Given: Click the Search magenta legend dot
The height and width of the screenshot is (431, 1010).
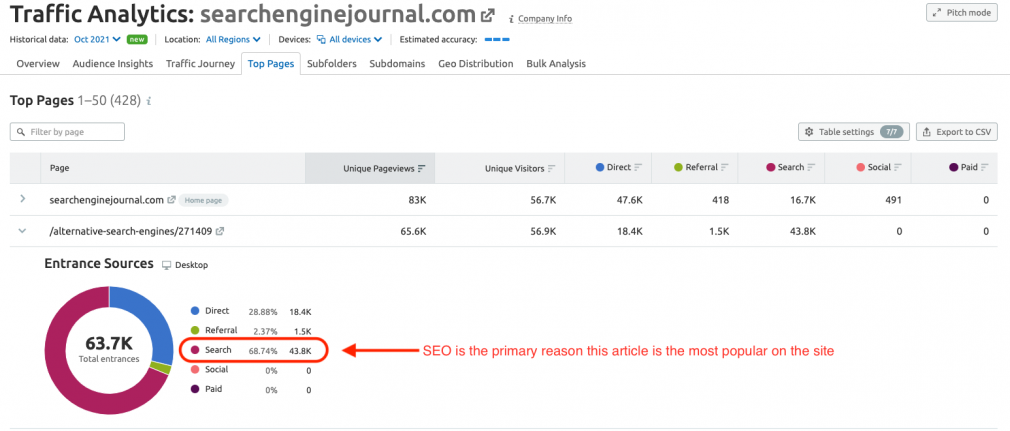Looking at the screenshot, I should (195, 350).
